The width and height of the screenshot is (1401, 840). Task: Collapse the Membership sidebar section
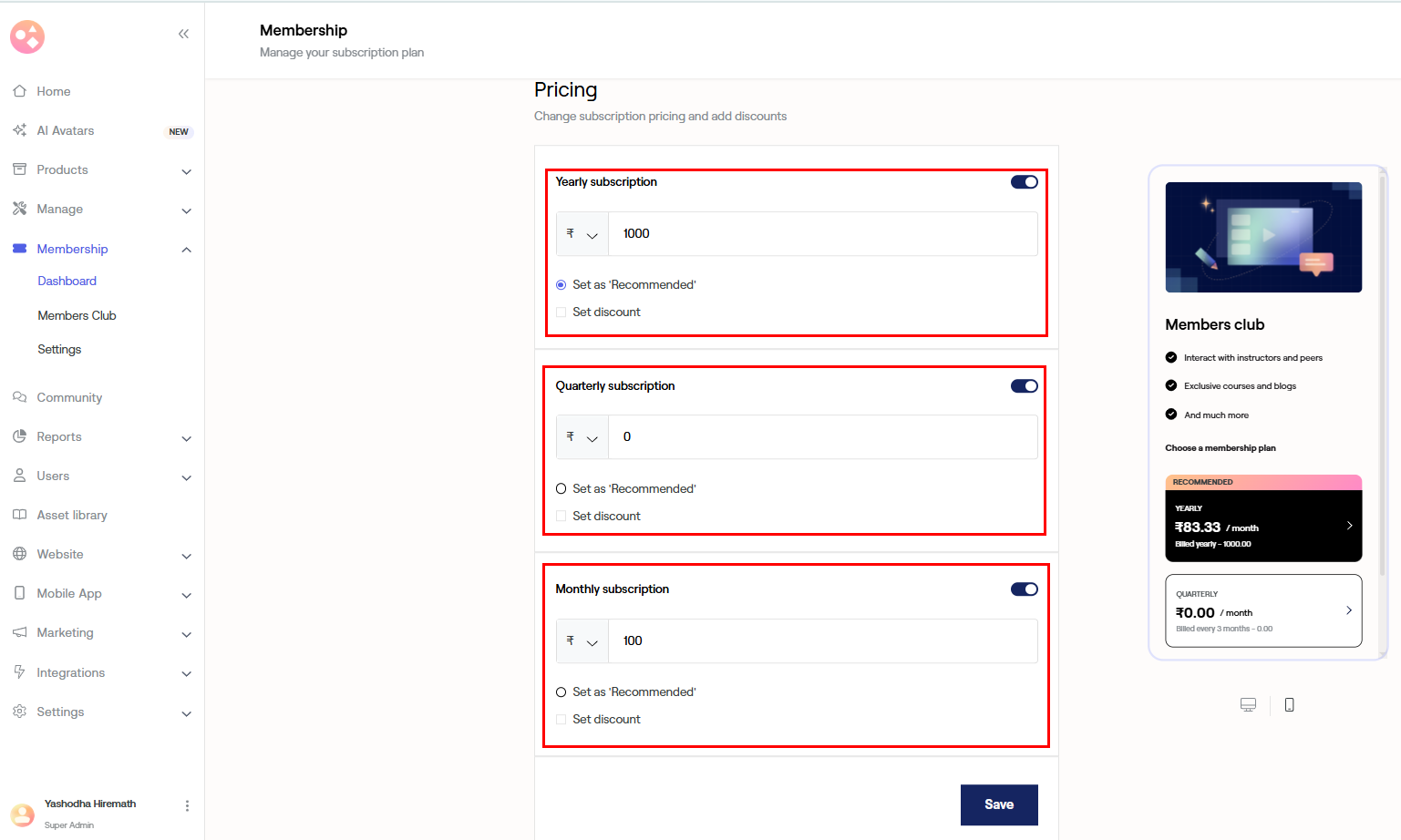pyautogui.click(x=186, y=250)
